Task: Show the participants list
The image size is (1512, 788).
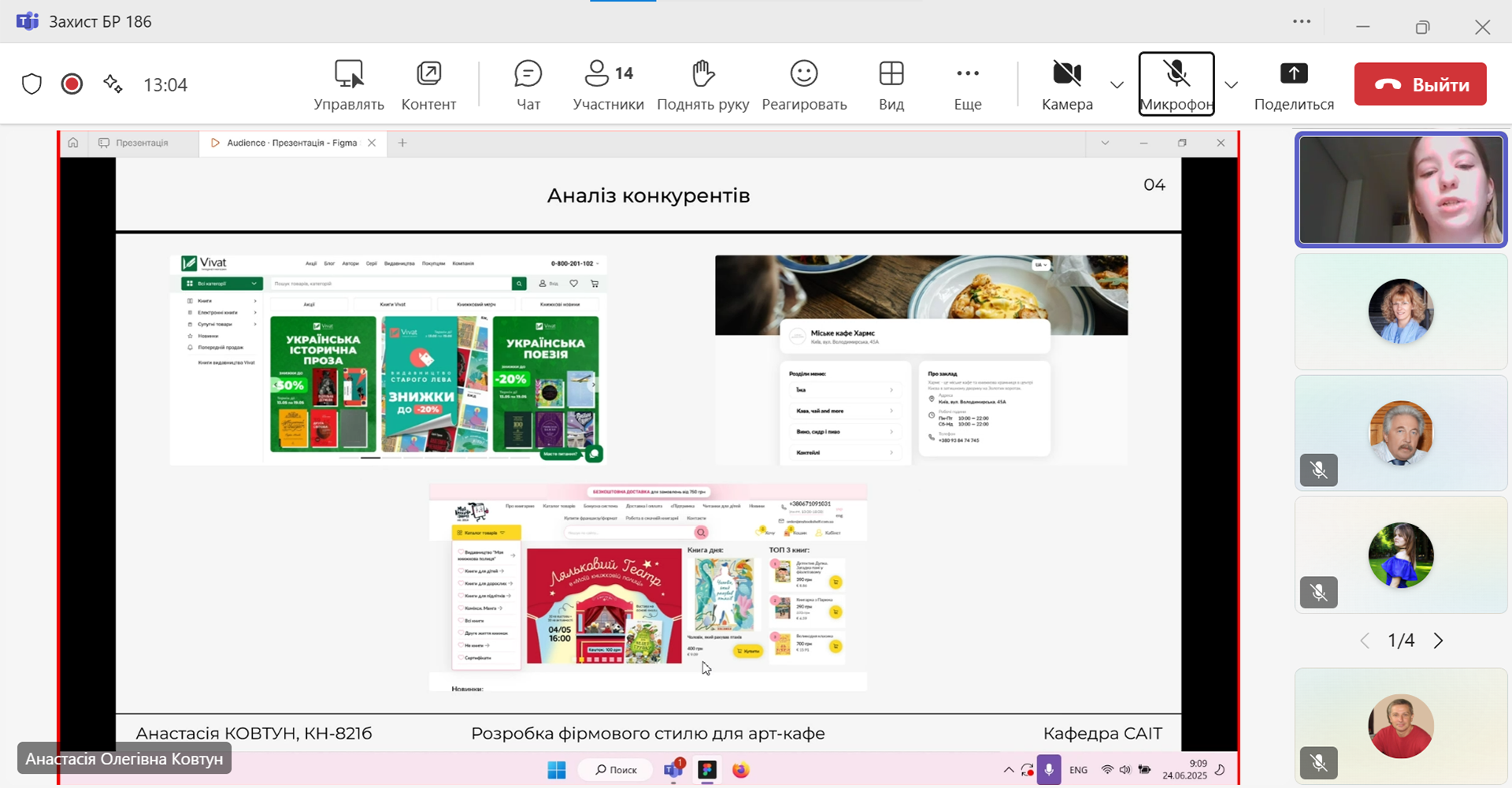Action: point(608,84)
